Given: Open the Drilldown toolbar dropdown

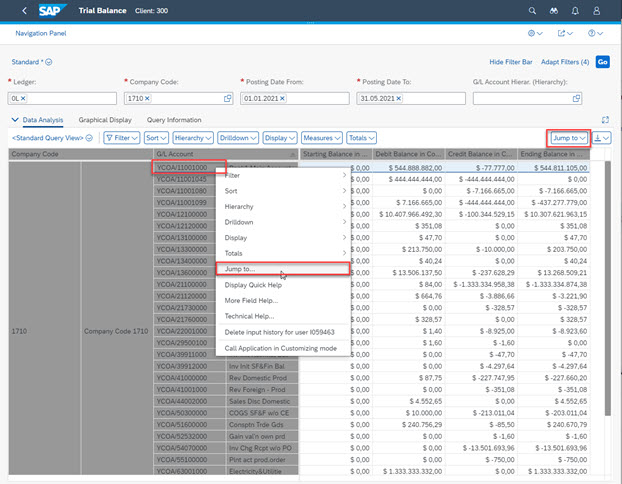Looking at the screenshot, I should point(238,138).
